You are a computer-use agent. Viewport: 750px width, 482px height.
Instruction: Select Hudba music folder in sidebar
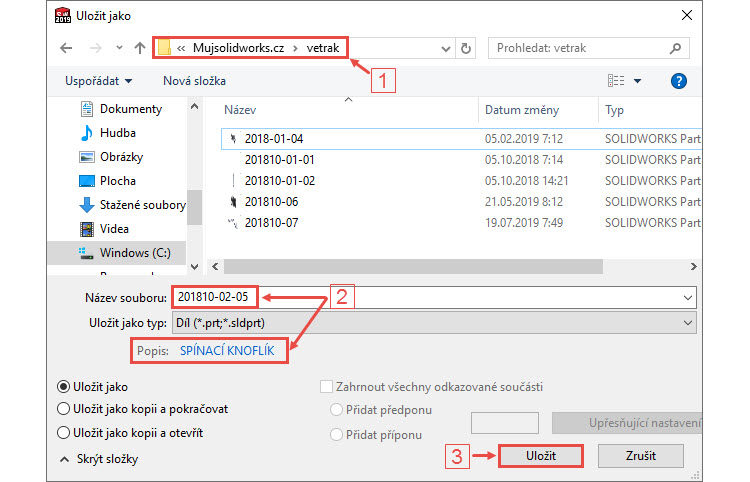117,133
